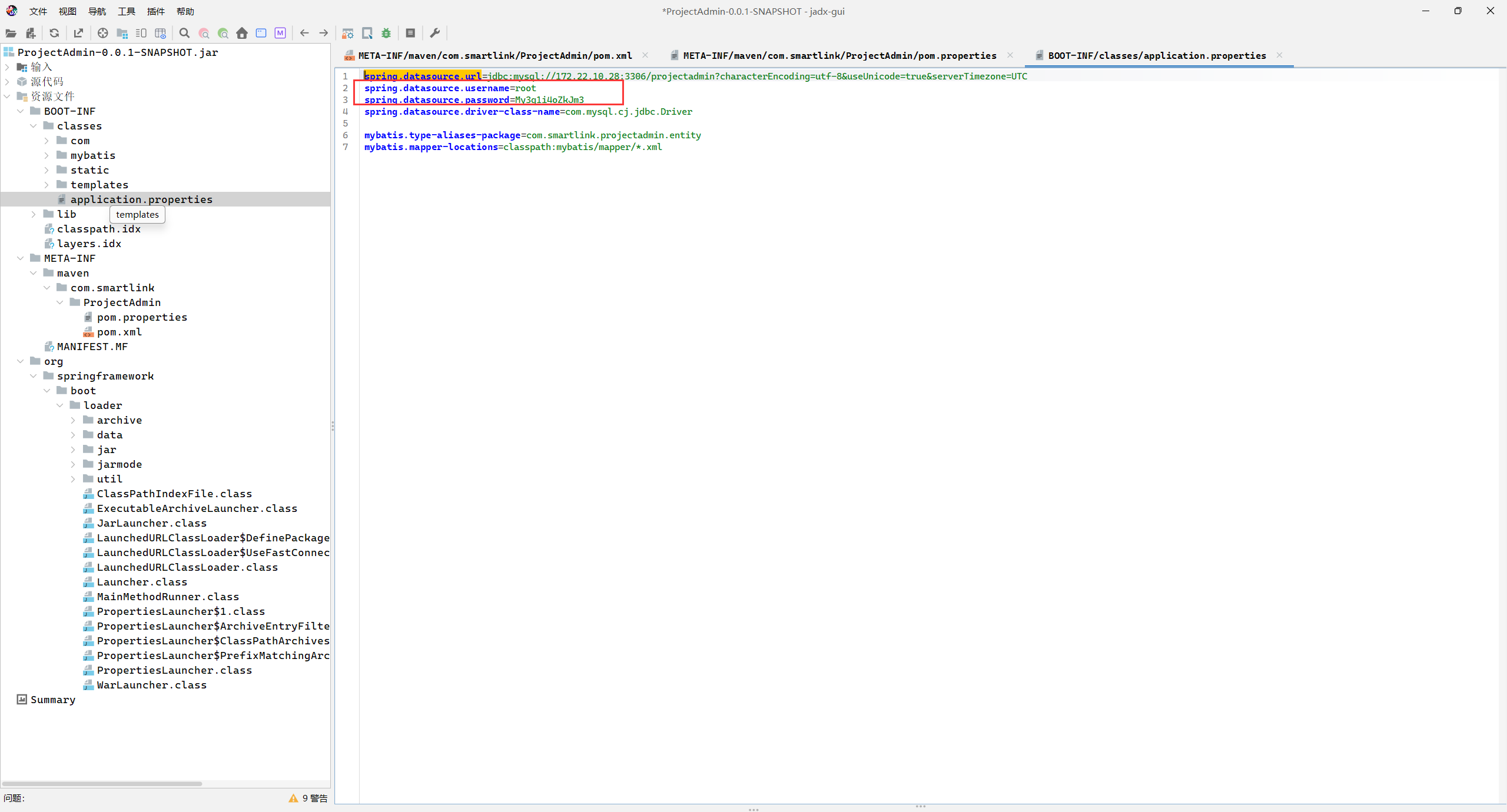Click the reload files icon

54,33
